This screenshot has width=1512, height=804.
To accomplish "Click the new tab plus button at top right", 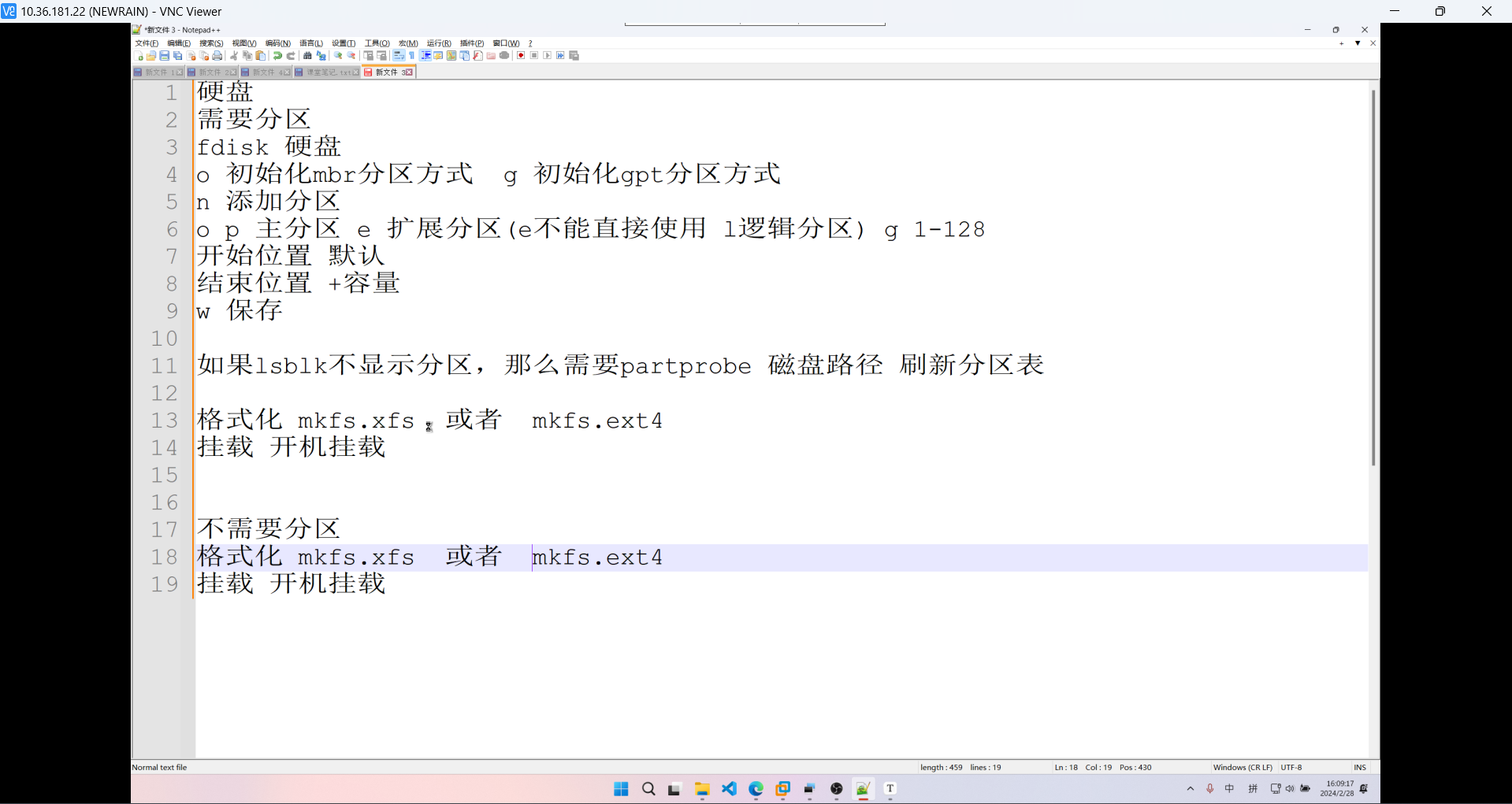I will pyautogui.click(x=1341, y=43).
